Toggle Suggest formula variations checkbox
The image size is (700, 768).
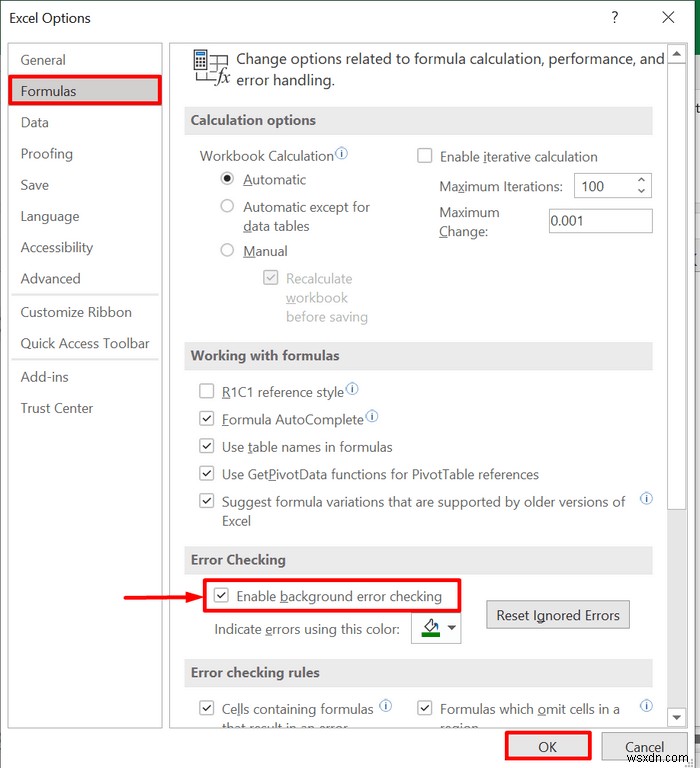[x=206, y=501]
